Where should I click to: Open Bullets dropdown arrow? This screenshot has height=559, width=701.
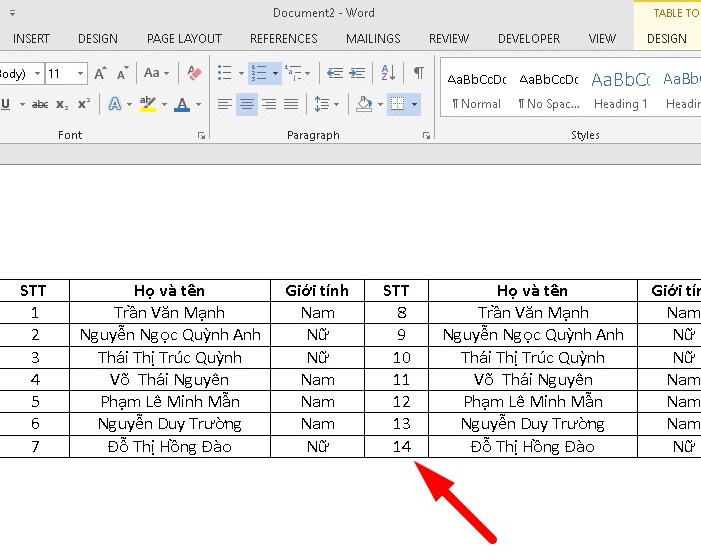(x=241, y=73)
